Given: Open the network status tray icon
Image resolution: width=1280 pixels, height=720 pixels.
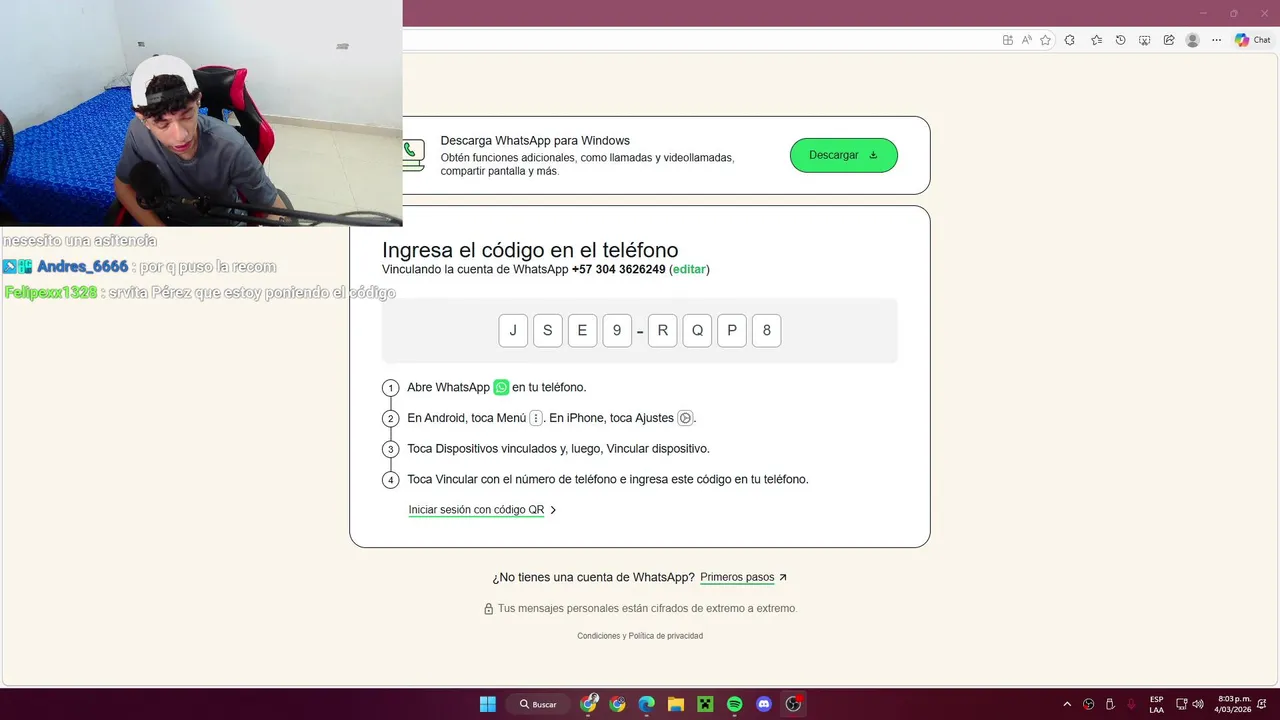Looking at the screenshot, I should point(1181,704).
